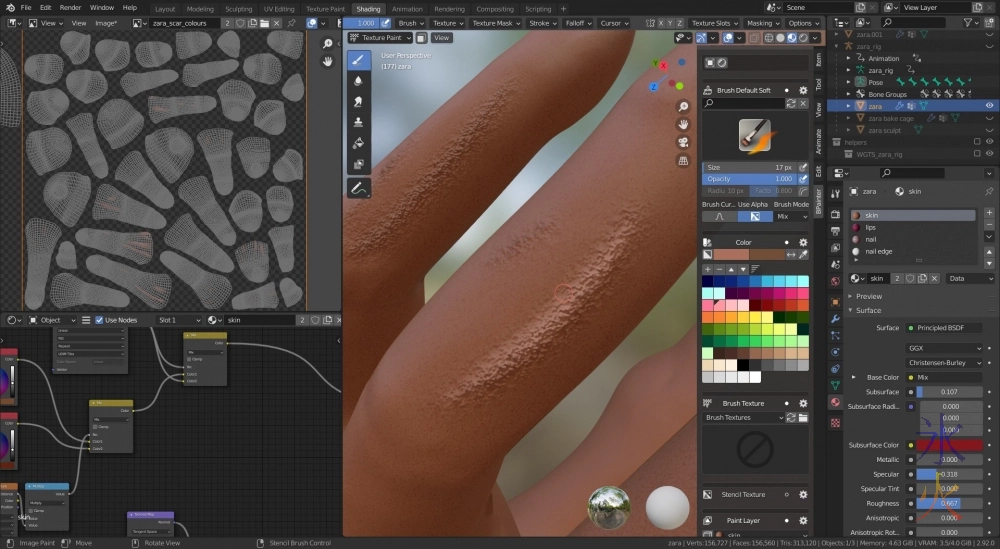The image size is (1000, 549).
Task: Toggle the Use Nodes checkbox
Action: (x=100, y=320)
